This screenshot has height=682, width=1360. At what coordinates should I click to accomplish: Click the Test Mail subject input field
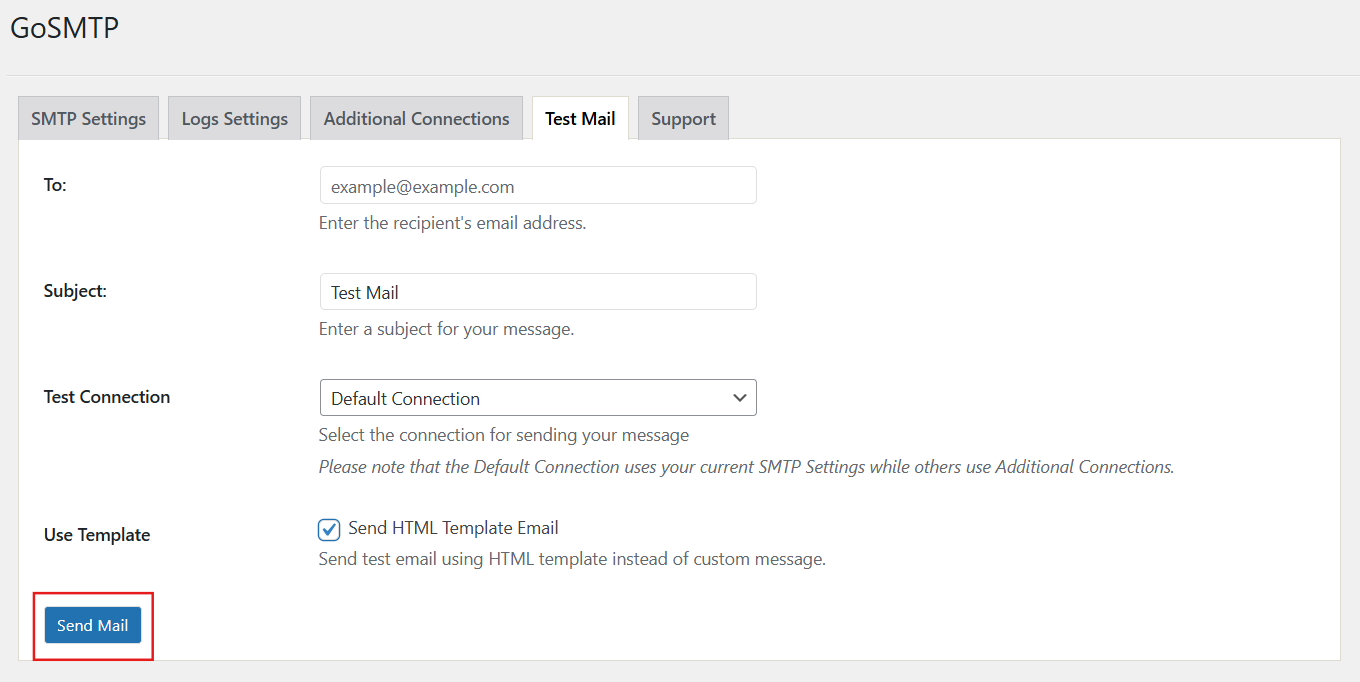click(538, 291)
